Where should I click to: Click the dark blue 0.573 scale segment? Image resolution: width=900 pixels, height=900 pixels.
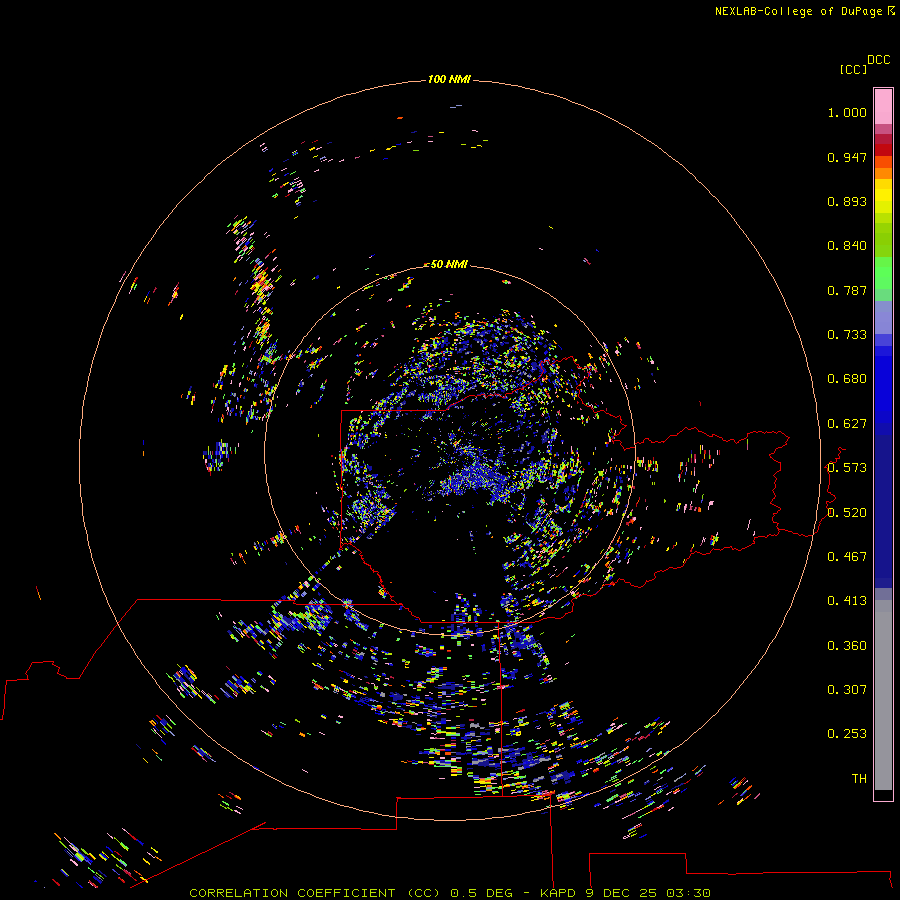883,465
